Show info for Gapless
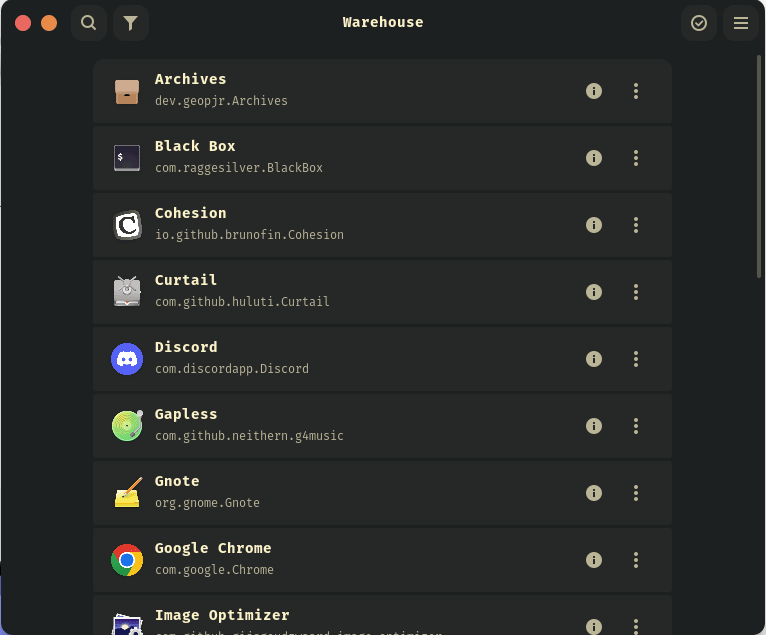 point(594,425)
